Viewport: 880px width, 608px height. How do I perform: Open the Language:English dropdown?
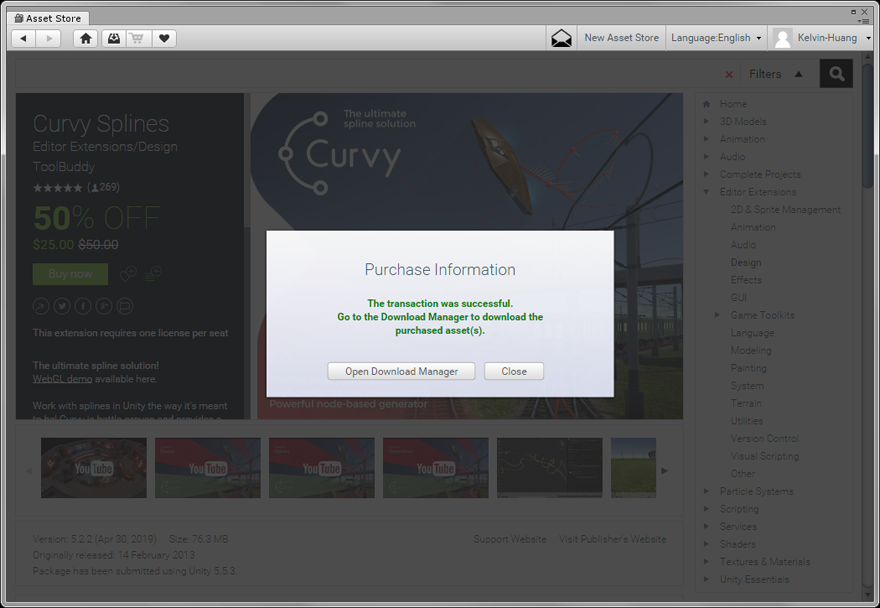coord(716,38)
